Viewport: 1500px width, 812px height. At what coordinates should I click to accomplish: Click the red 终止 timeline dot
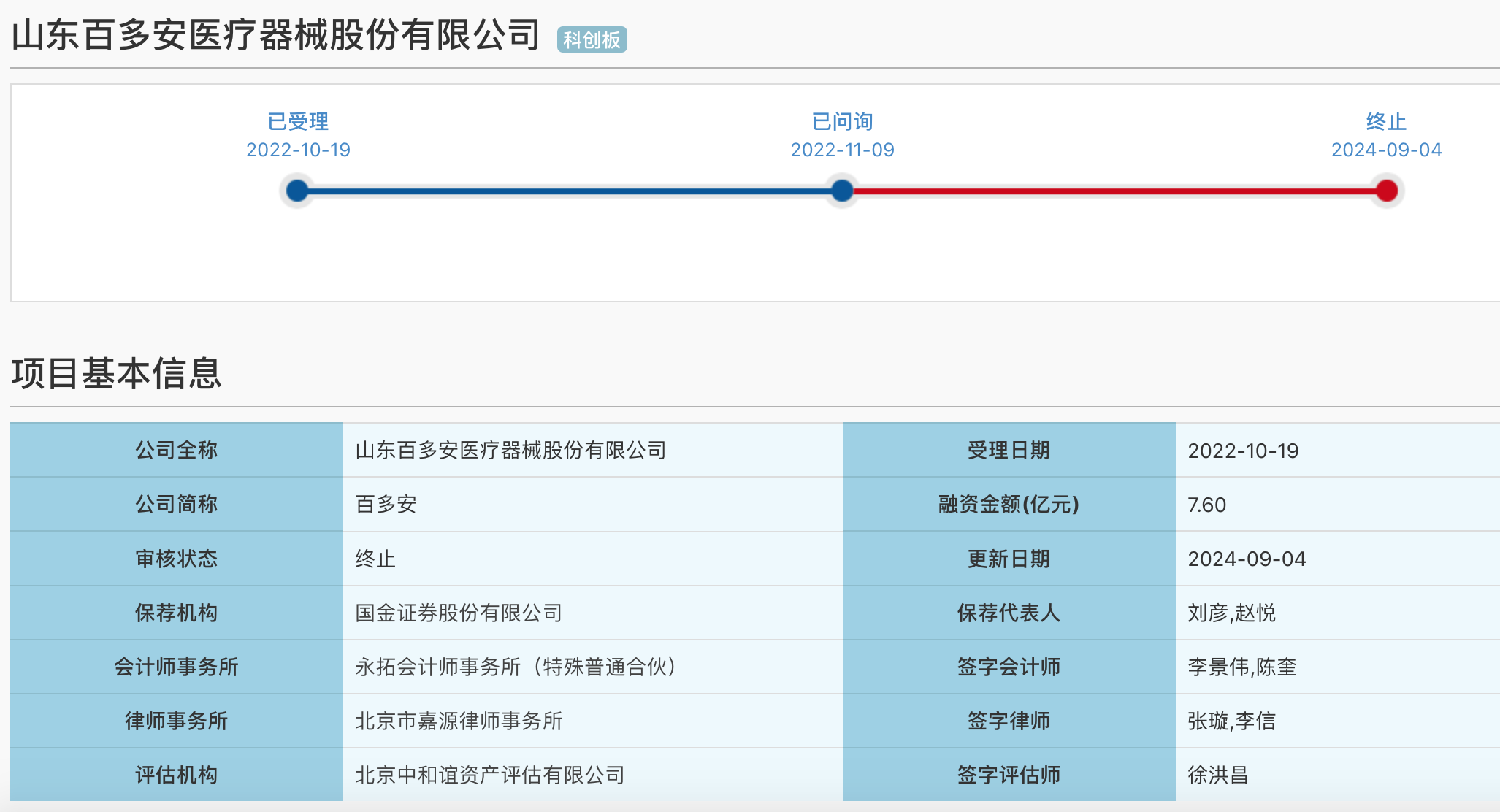(x=1386, y=191)
